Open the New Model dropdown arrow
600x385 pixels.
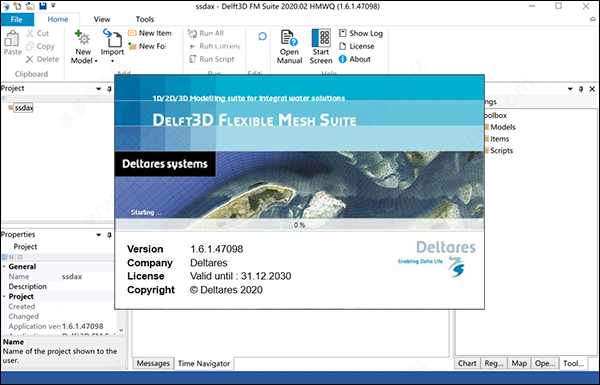[x=96, y=61]
